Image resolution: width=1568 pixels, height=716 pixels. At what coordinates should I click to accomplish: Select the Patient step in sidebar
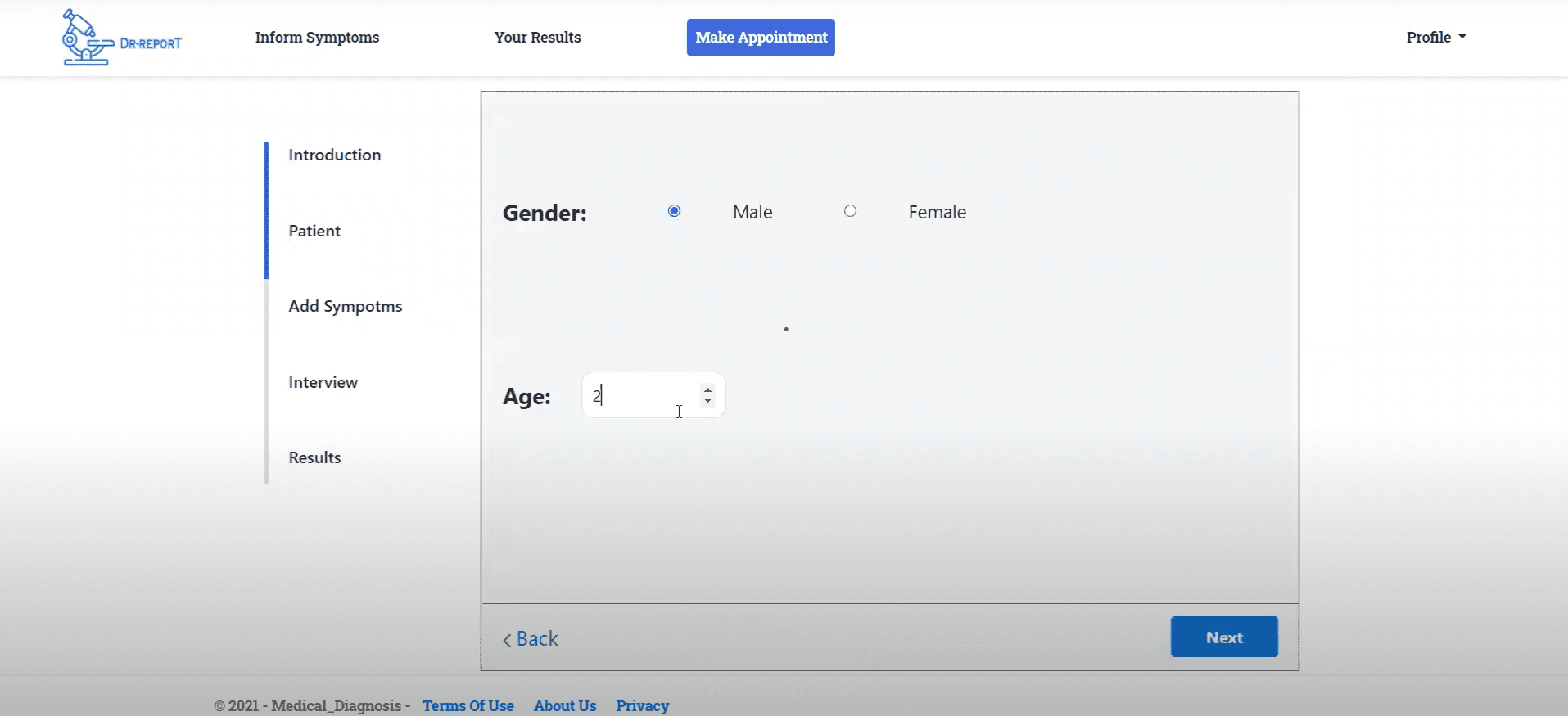314,231
